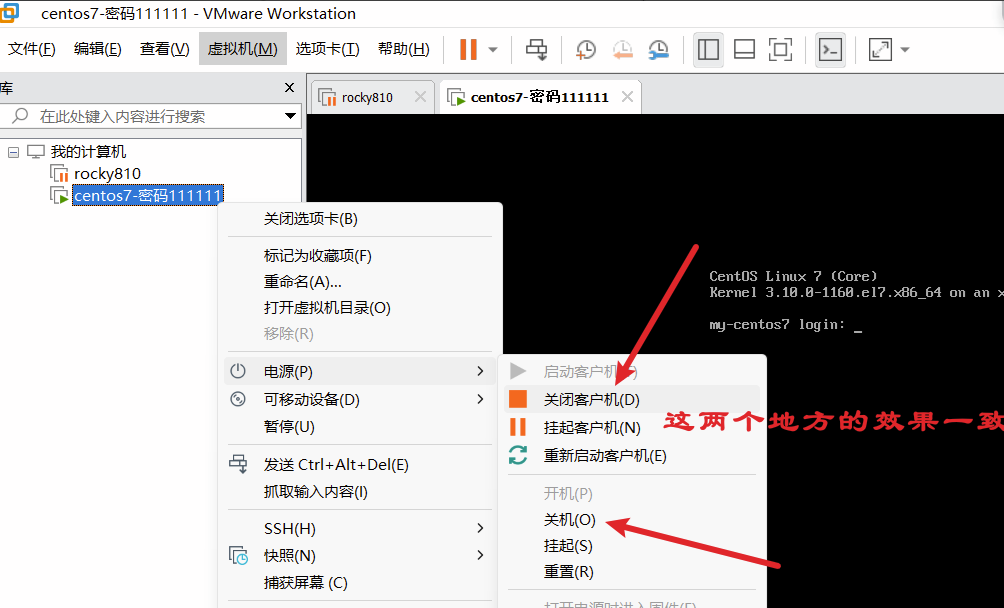Select 关闭客户机(D) in power submenu

coord(632,399)
